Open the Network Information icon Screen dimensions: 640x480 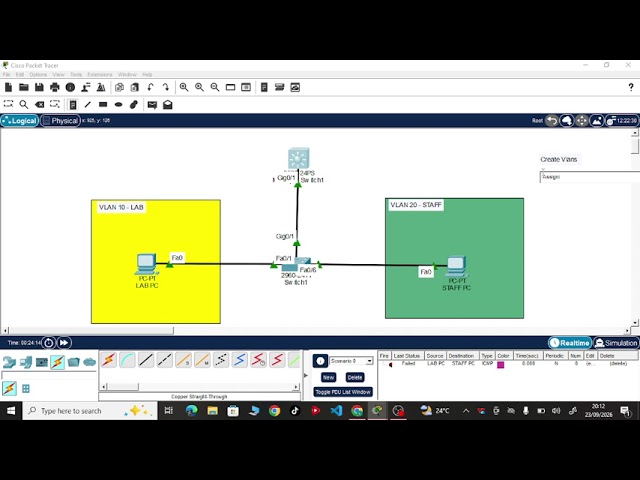pyautogui.click(x=70, y=87)
